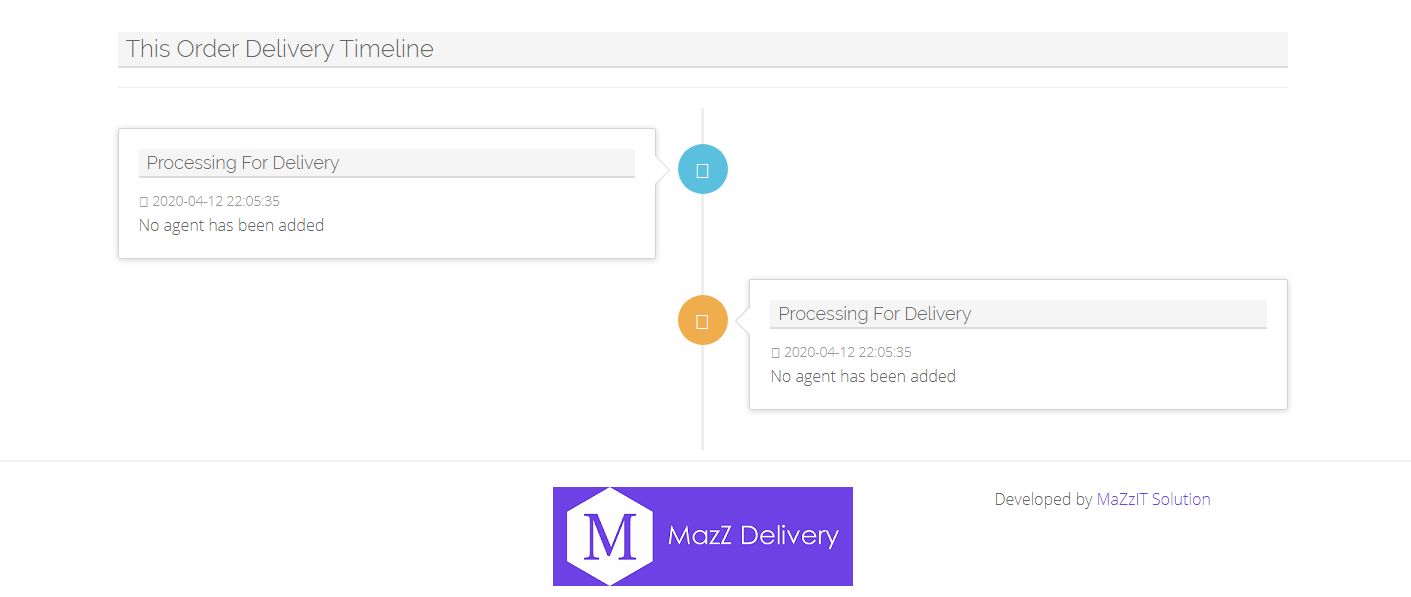Click 'No agent has been added' beside blue marker
This screenshot has height=597, width=1411.
231,225
